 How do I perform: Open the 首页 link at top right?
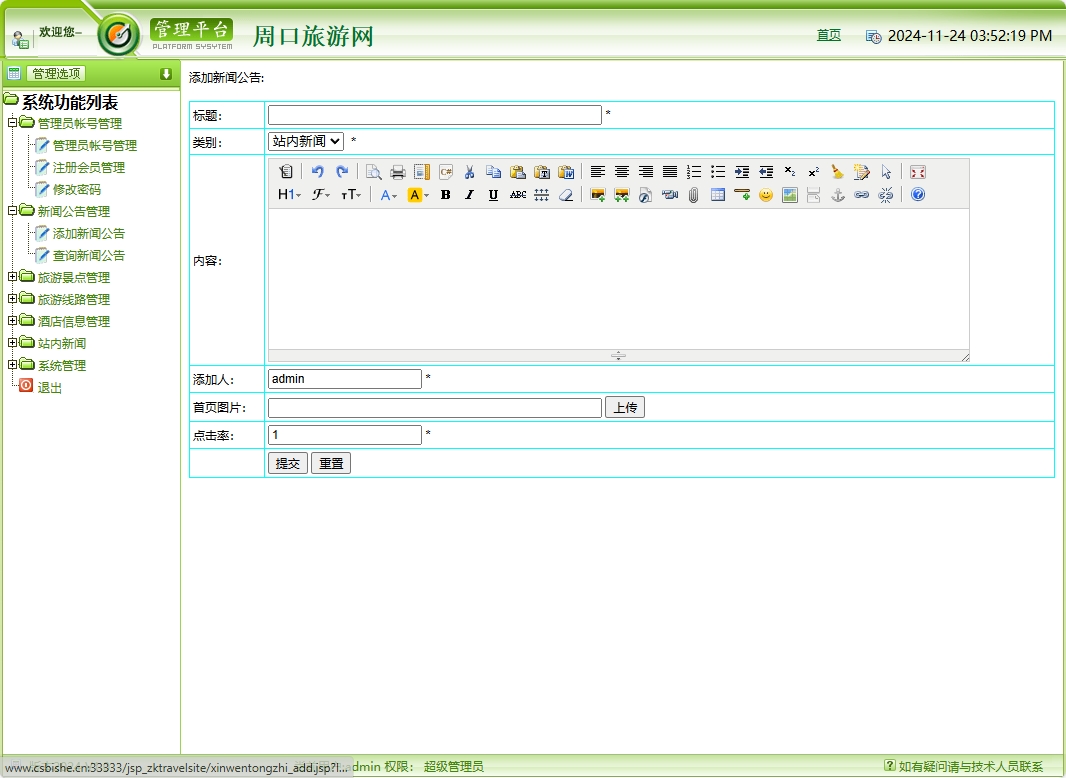[828, 35]
